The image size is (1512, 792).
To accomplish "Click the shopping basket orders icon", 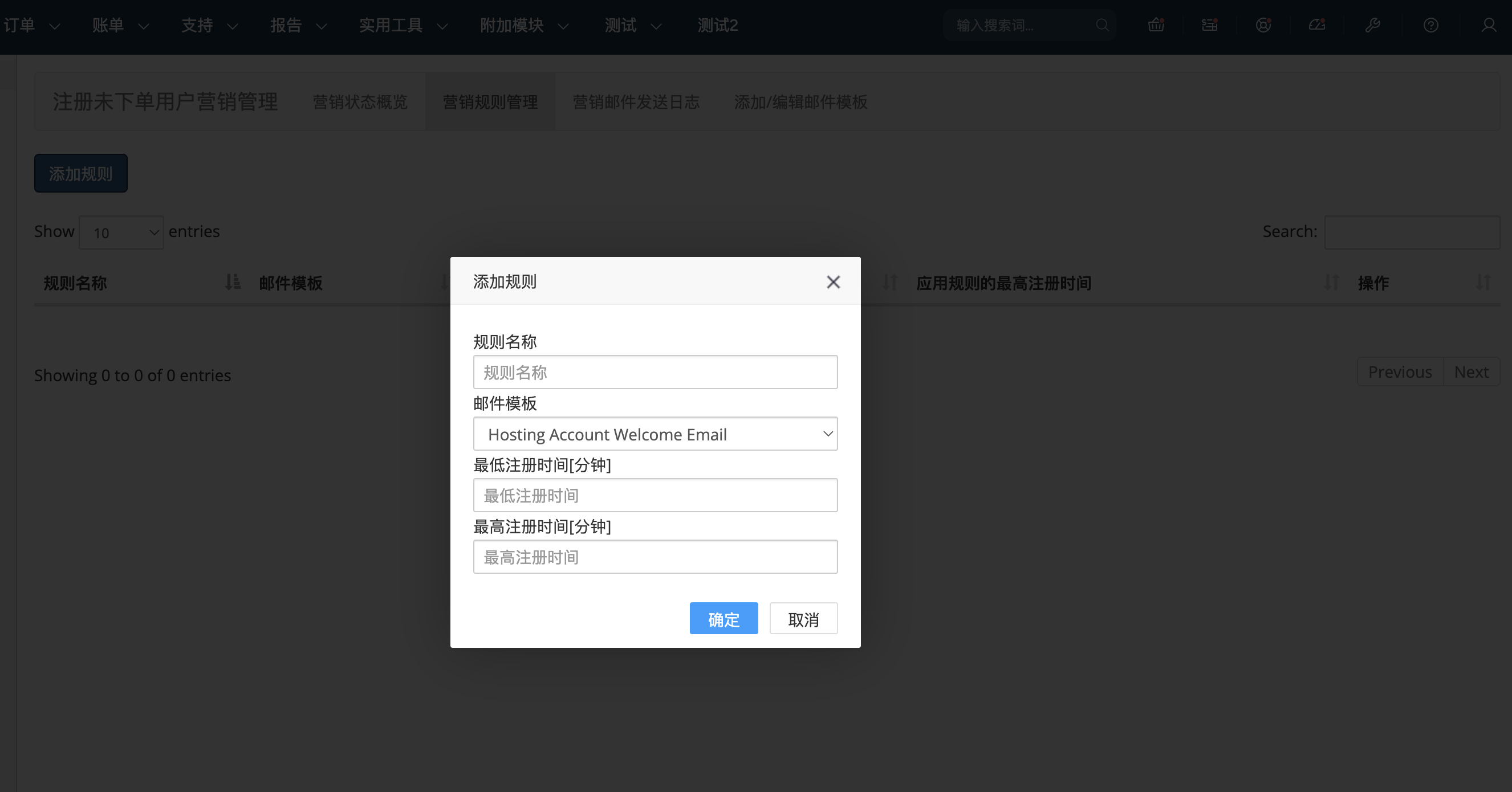I will click(1156, 25).
